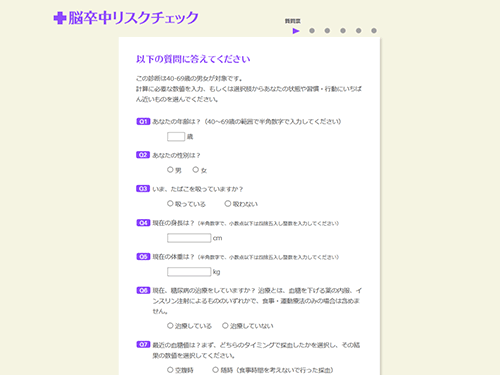Click the purple arrow progress marker
500x375 pixels.
coord(296,31)
